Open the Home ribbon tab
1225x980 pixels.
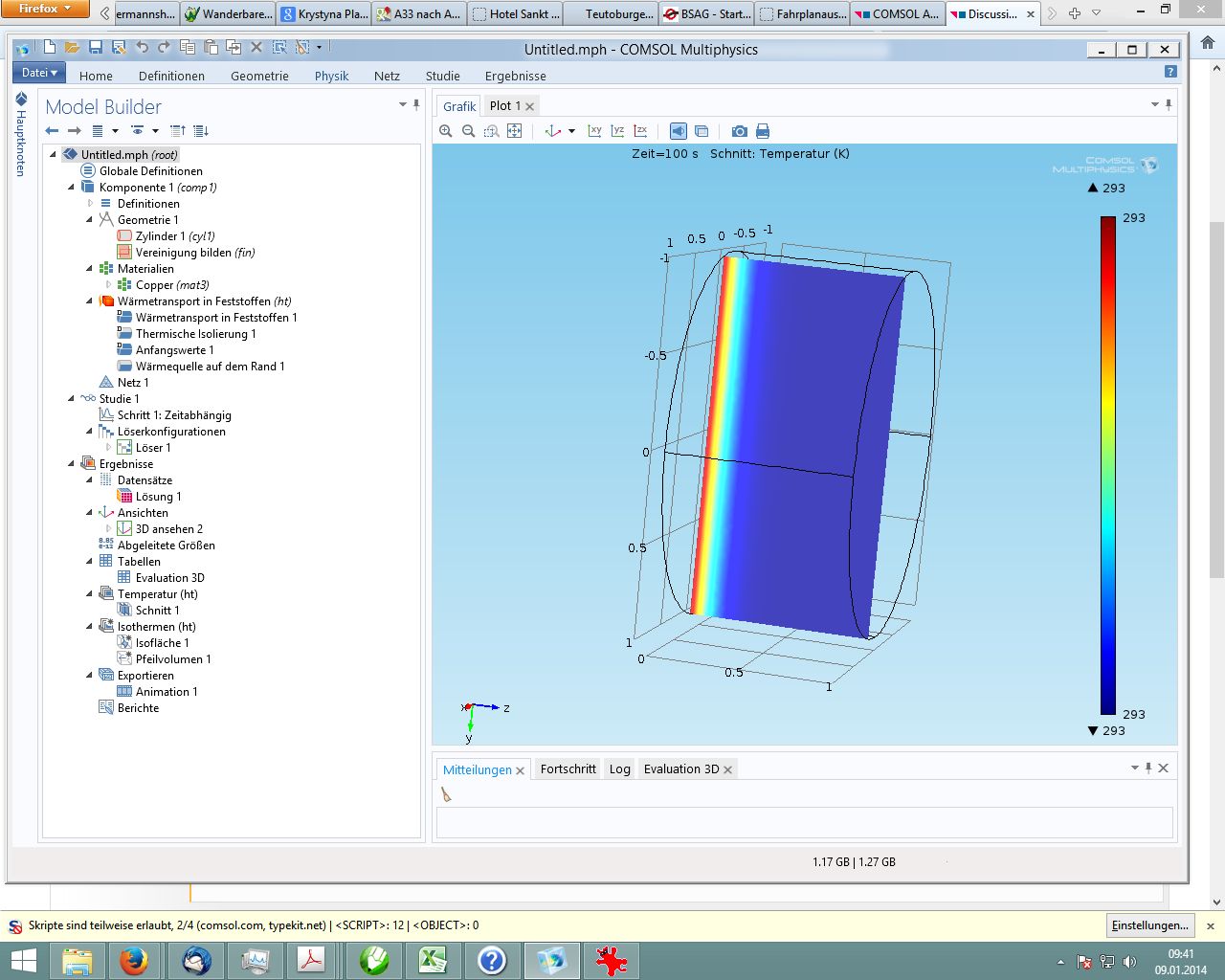click(96, 76)
